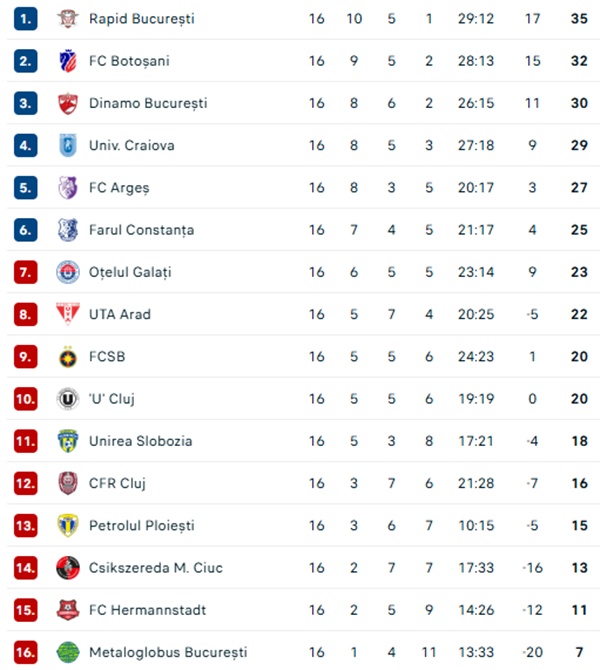Click the Rapid București club crest
The image size is (600, 670).
[68, 19]
